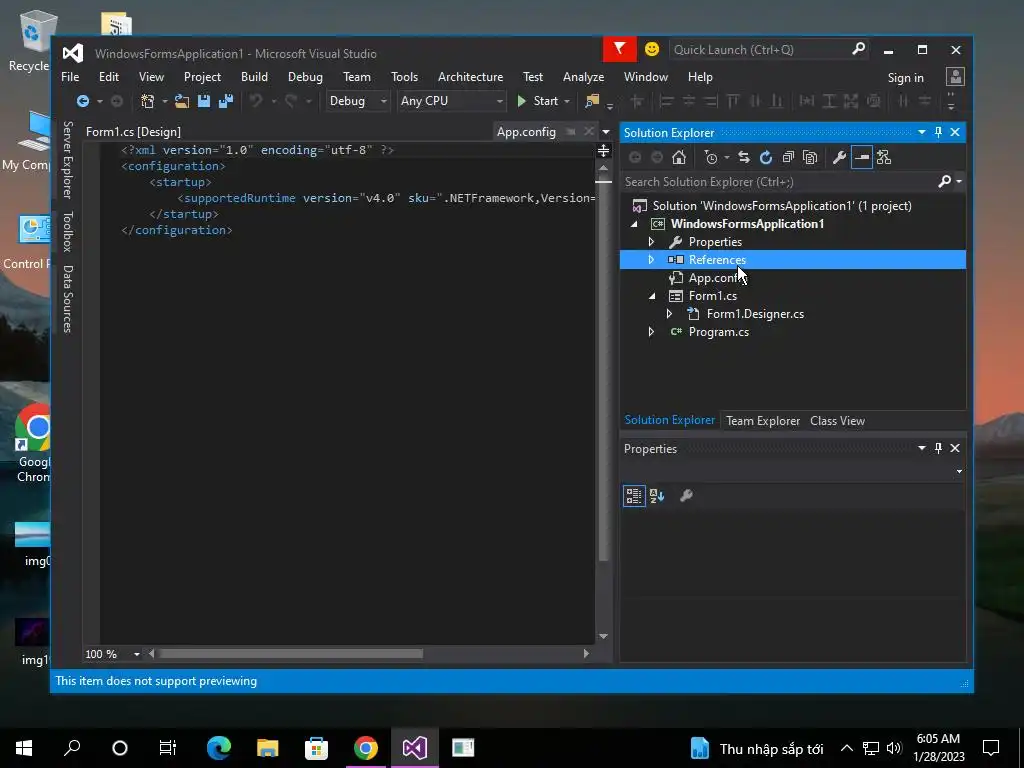The image size is (1024, 768).
Task: Open the Debug configuration dropdown
Action: point(357,101)
